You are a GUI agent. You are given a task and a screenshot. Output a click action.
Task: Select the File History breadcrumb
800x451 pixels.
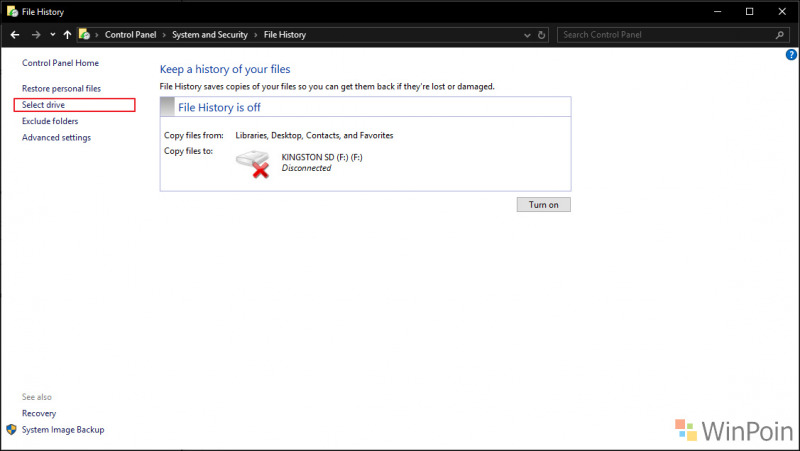(x=285, y=35)
